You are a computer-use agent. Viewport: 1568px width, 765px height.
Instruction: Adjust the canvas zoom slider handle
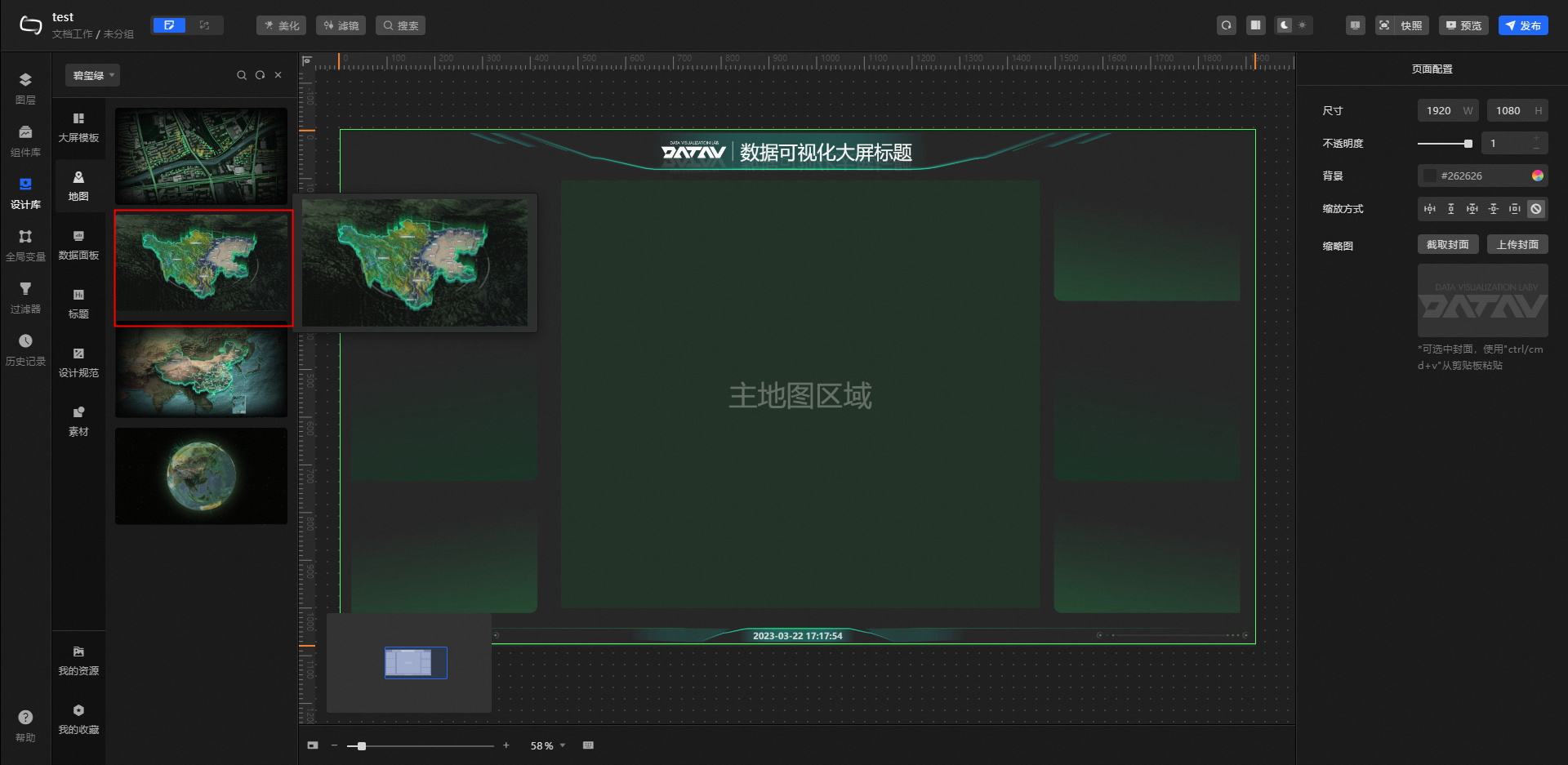click(362, 746)
